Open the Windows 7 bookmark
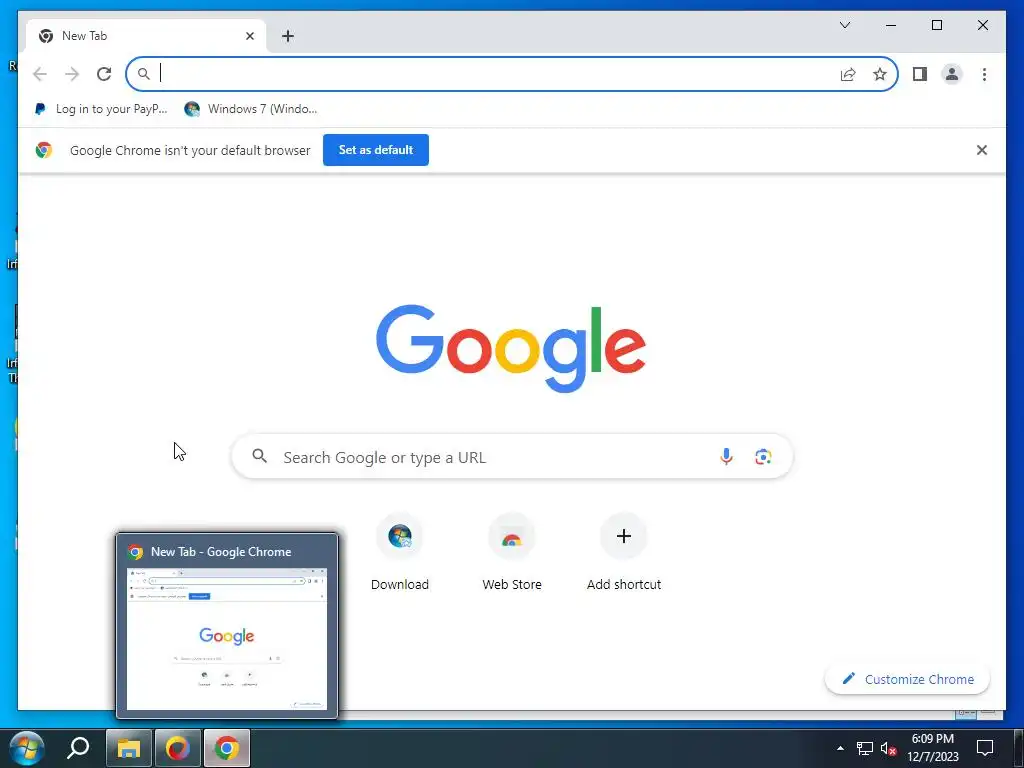The image size is (1024, 768). pos(251,109)
